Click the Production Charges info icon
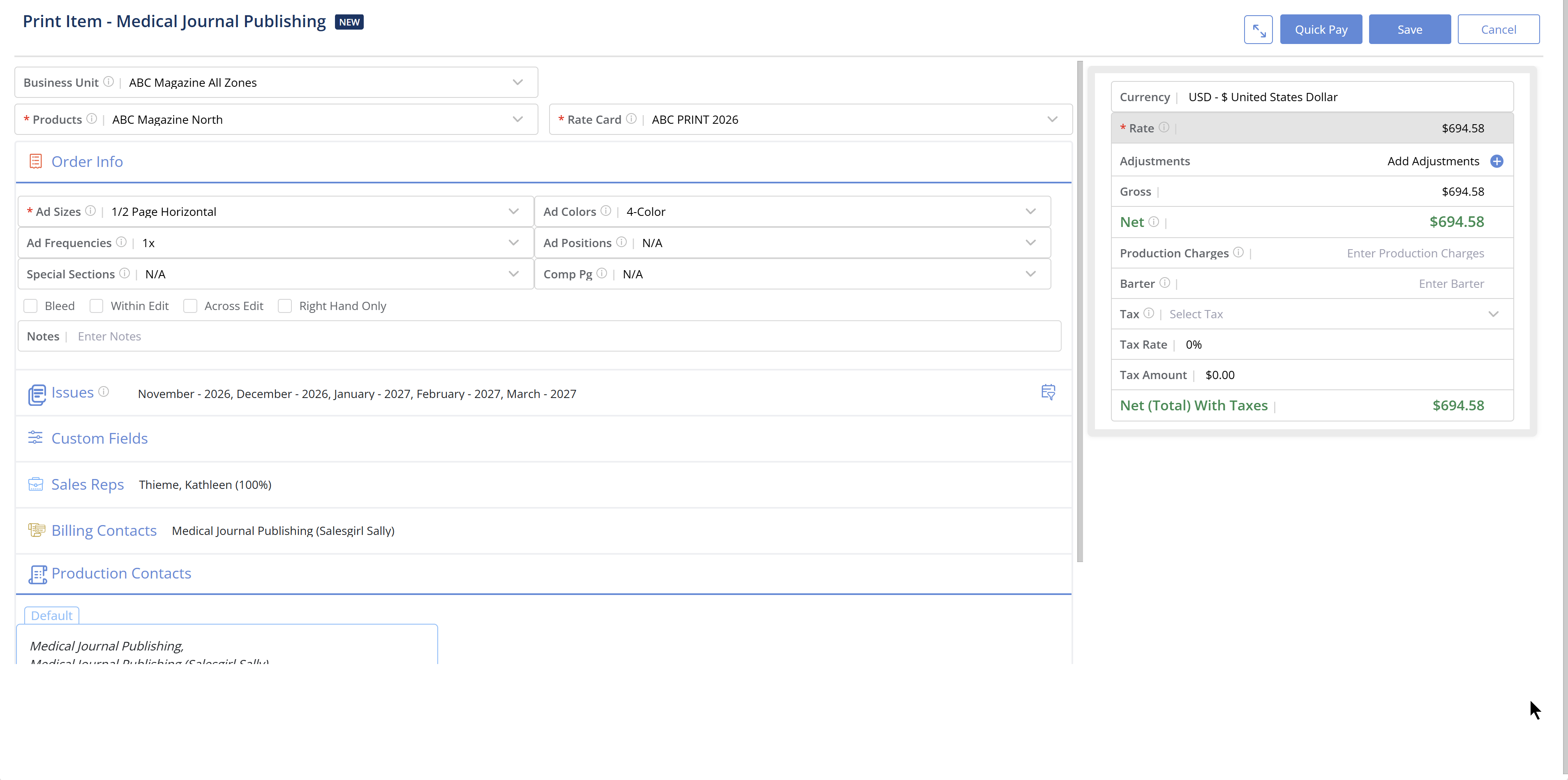 [1238, 252]
